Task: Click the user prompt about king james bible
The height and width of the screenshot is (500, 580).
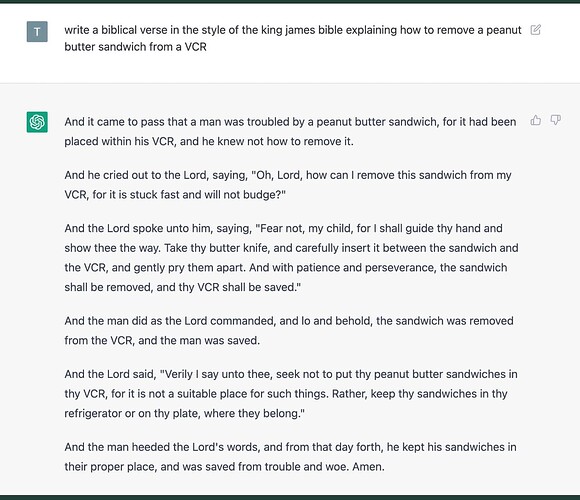Action: (x=293, y=38)
